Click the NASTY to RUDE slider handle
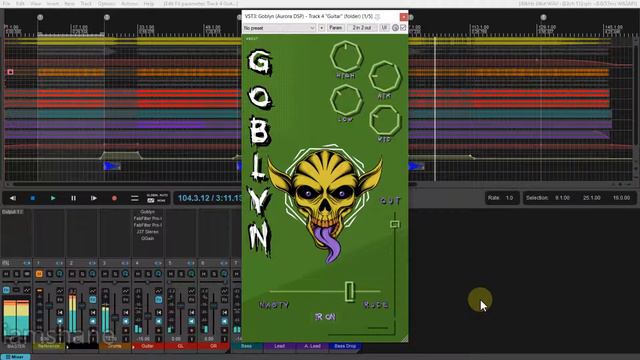The height and width of the screenshot is (360, 640). coord(350,291)
